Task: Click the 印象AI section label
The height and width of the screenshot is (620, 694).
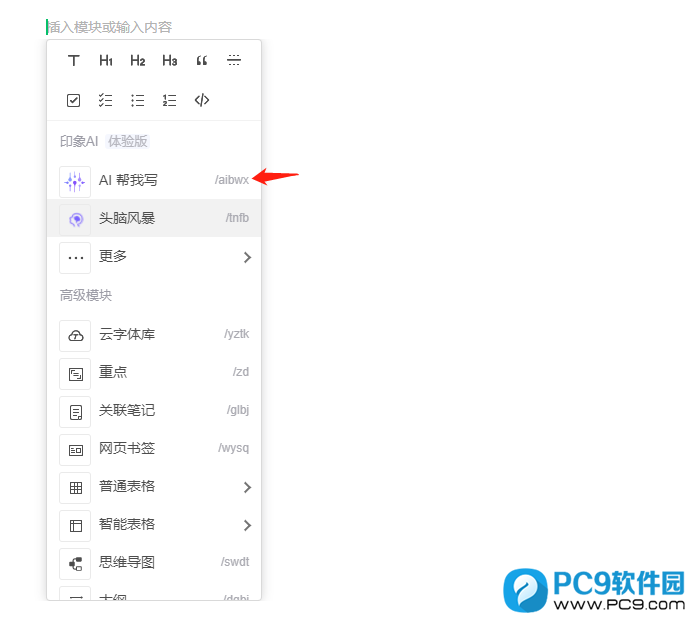Action: click(x=79, y=142)
